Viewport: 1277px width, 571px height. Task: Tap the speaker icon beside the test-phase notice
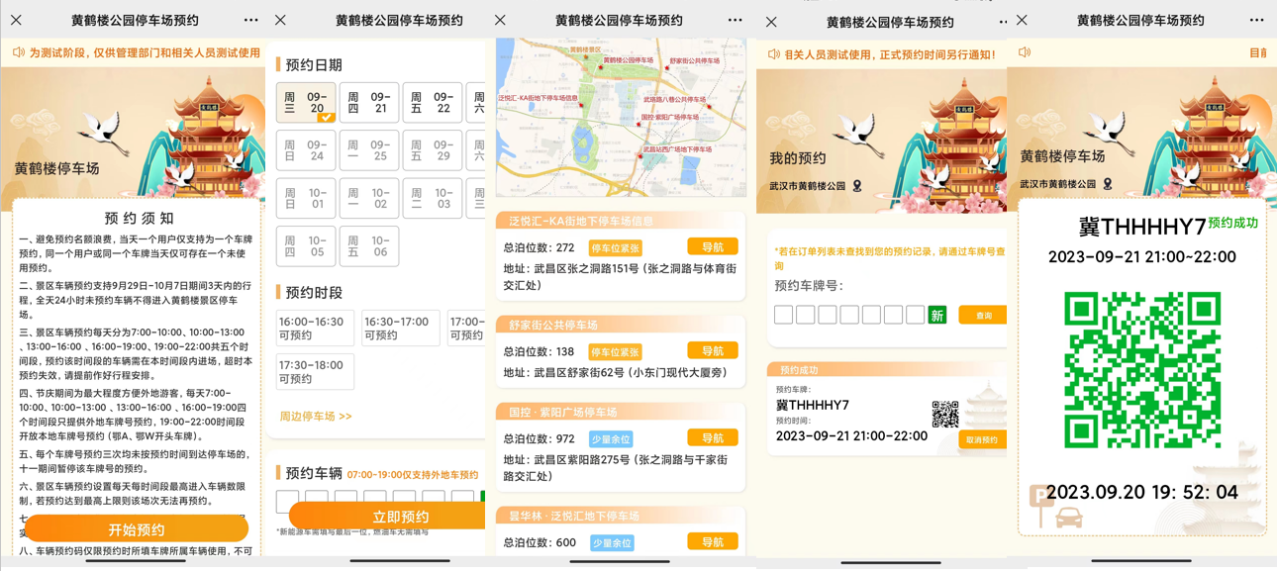pyautogui.click(x=19, y=53)
